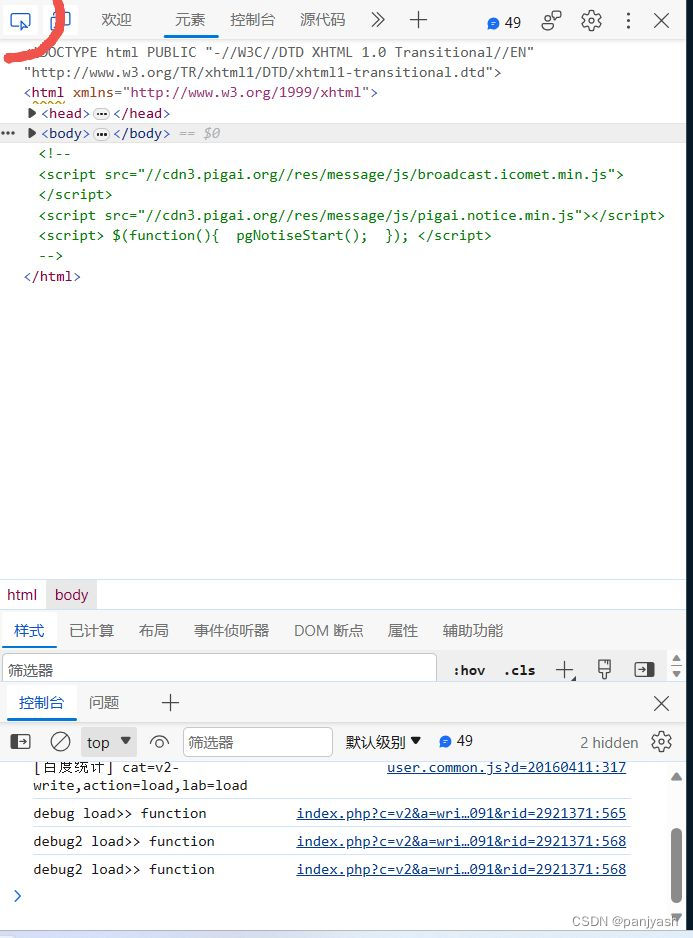Click the console scrollbar thumb

pyautogui.click(x=676, y=865)
